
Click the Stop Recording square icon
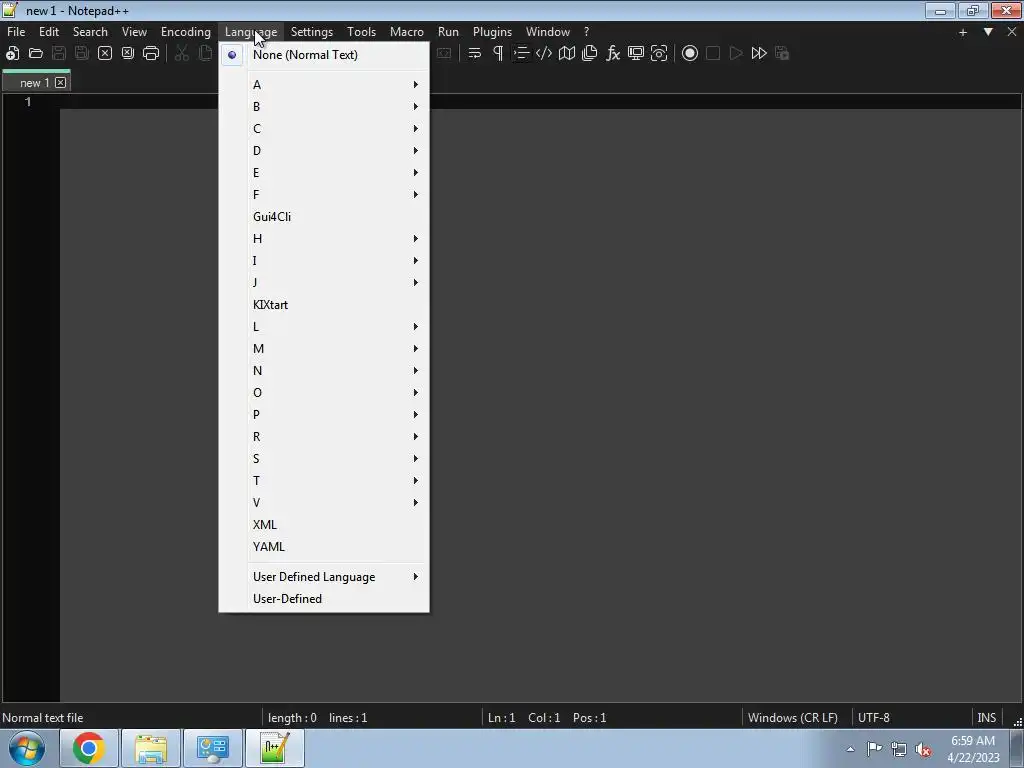point(712,54)
